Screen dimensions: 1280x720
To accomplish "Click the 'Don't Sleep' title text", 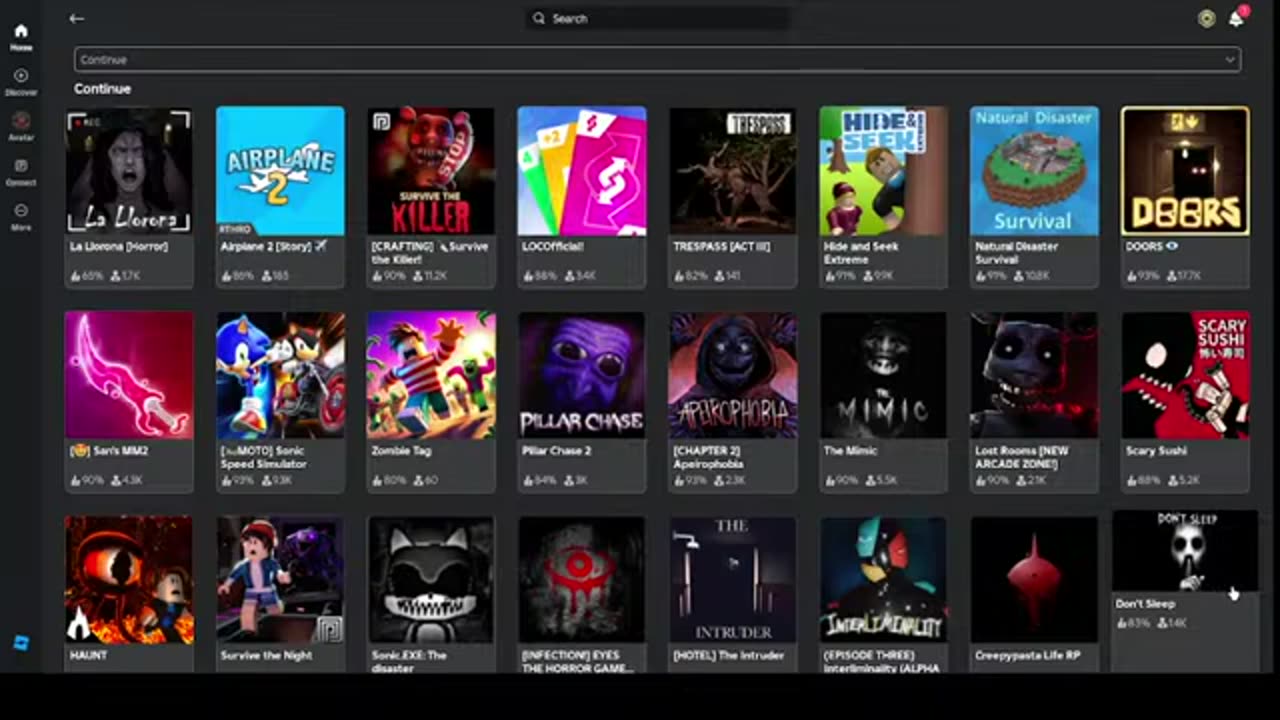I will tap(1145, 604).
